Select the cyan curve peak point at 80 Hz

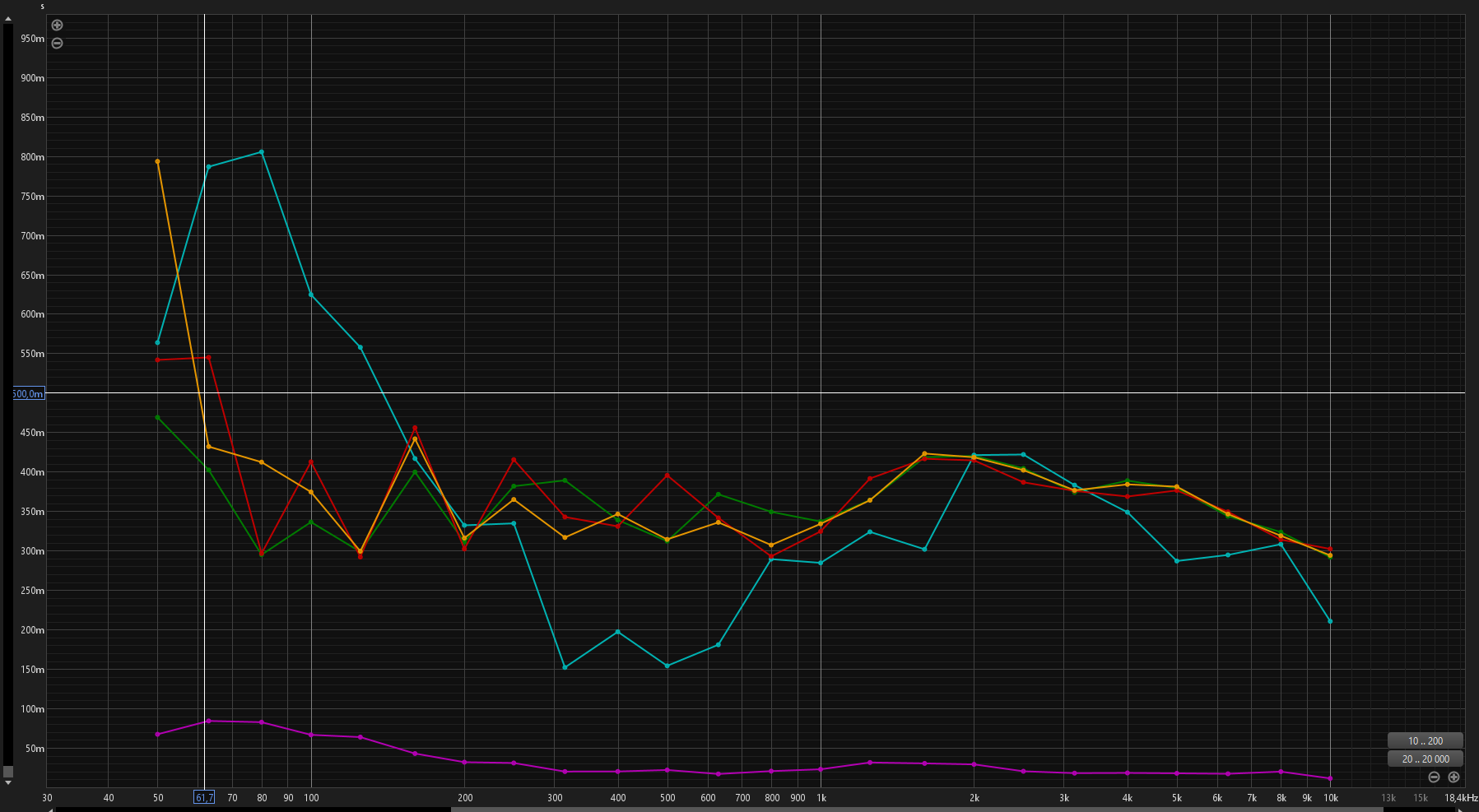click(x=262, y=152)
